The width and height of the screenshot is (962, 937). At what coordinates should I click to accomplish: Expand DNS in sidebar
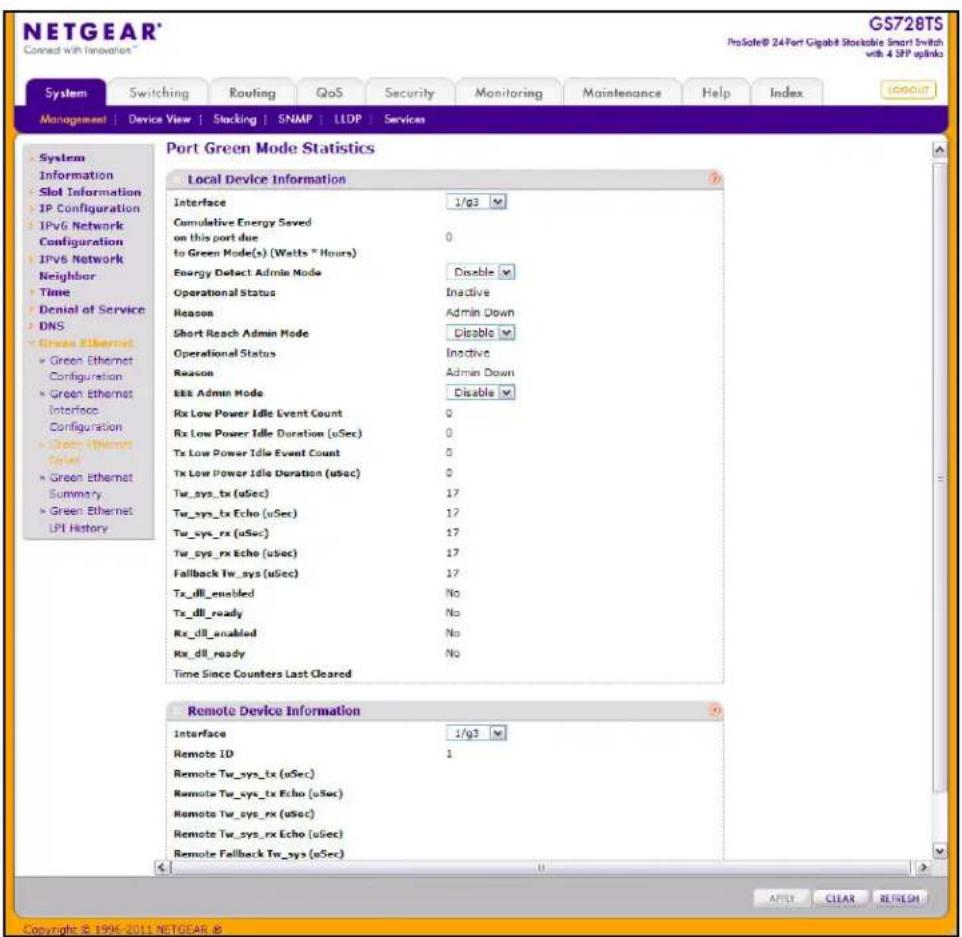[52, 326]
